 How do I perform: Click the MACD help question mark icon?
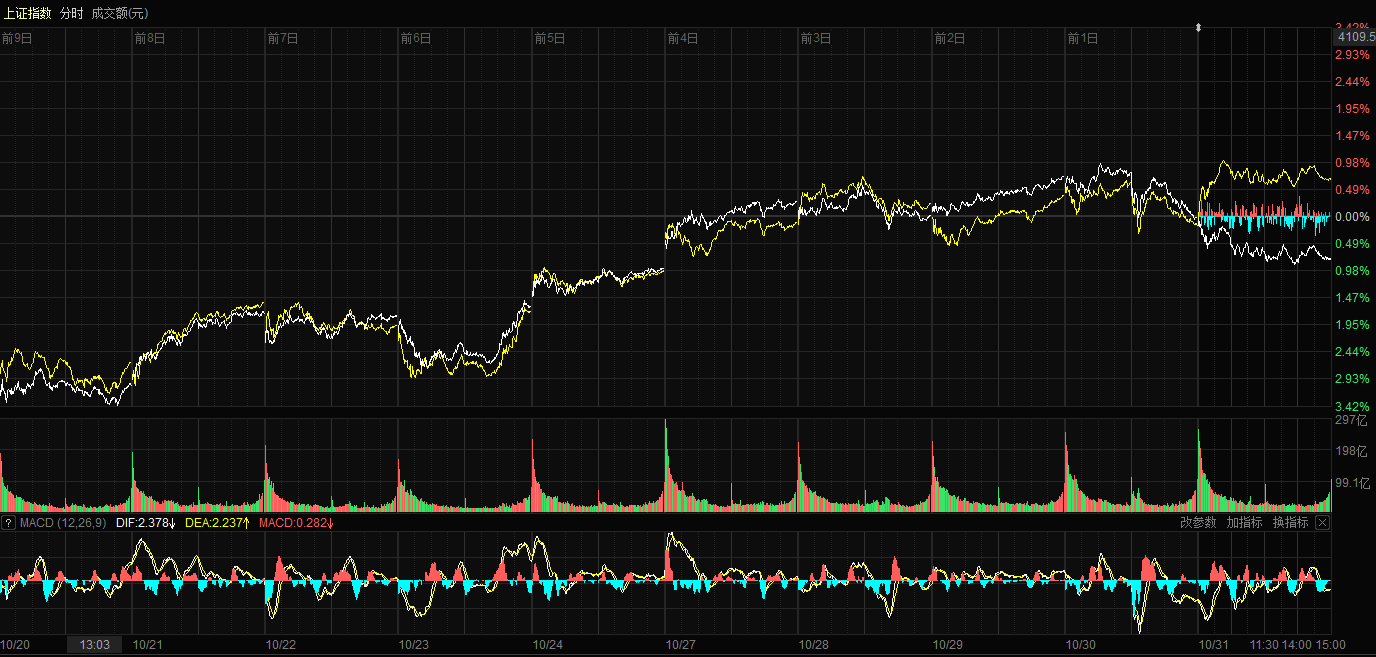tap(8, 523)
